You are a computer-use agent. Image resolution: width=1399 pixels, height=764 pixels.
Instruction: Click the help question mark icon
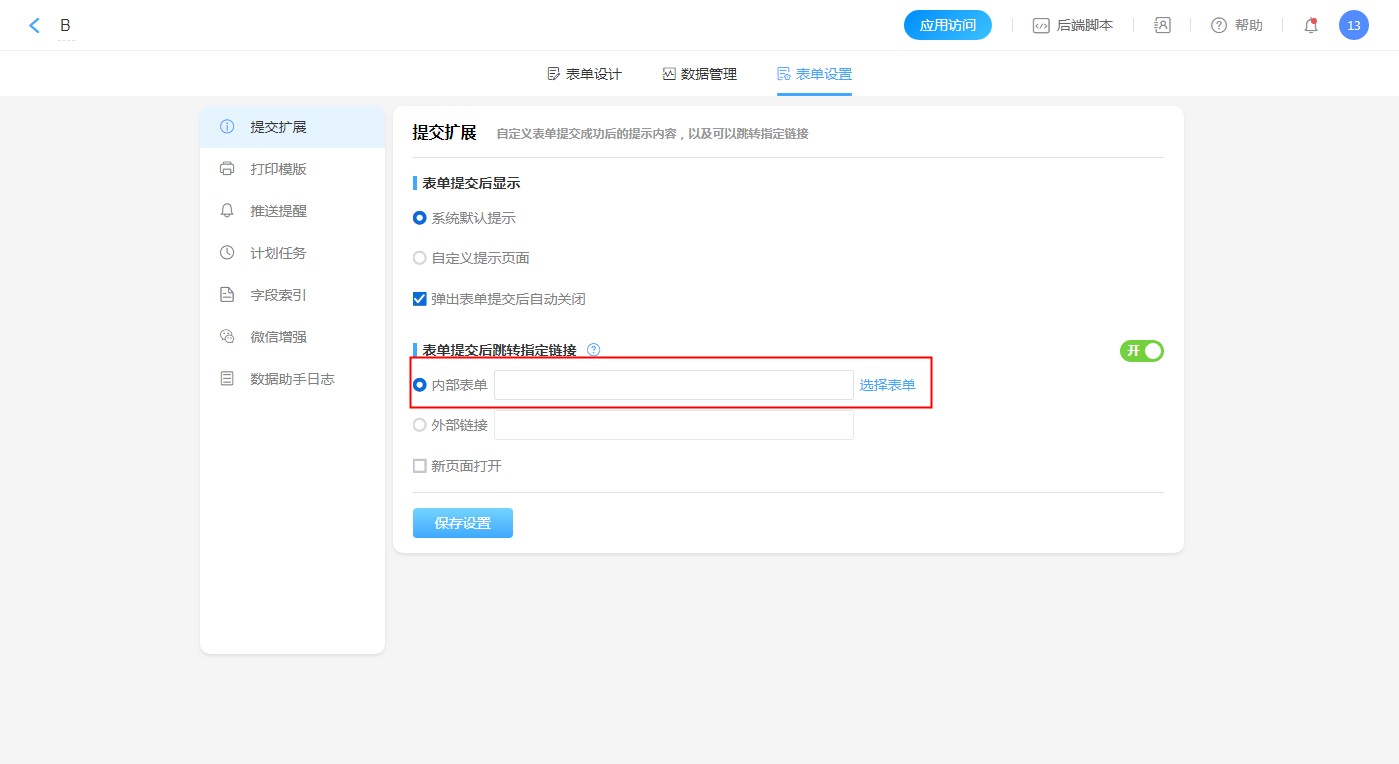tap(1218, 26)
